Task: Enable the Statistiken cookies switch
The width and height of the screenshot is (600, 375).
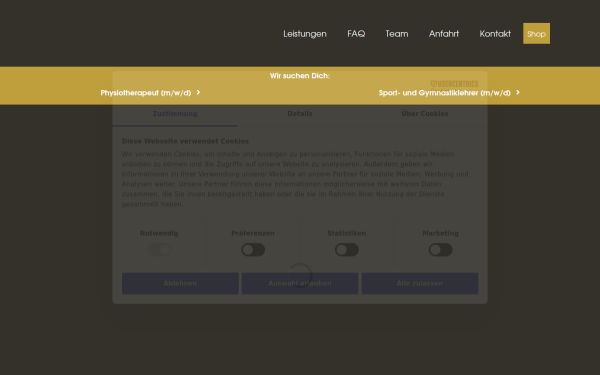Action: 347,250
